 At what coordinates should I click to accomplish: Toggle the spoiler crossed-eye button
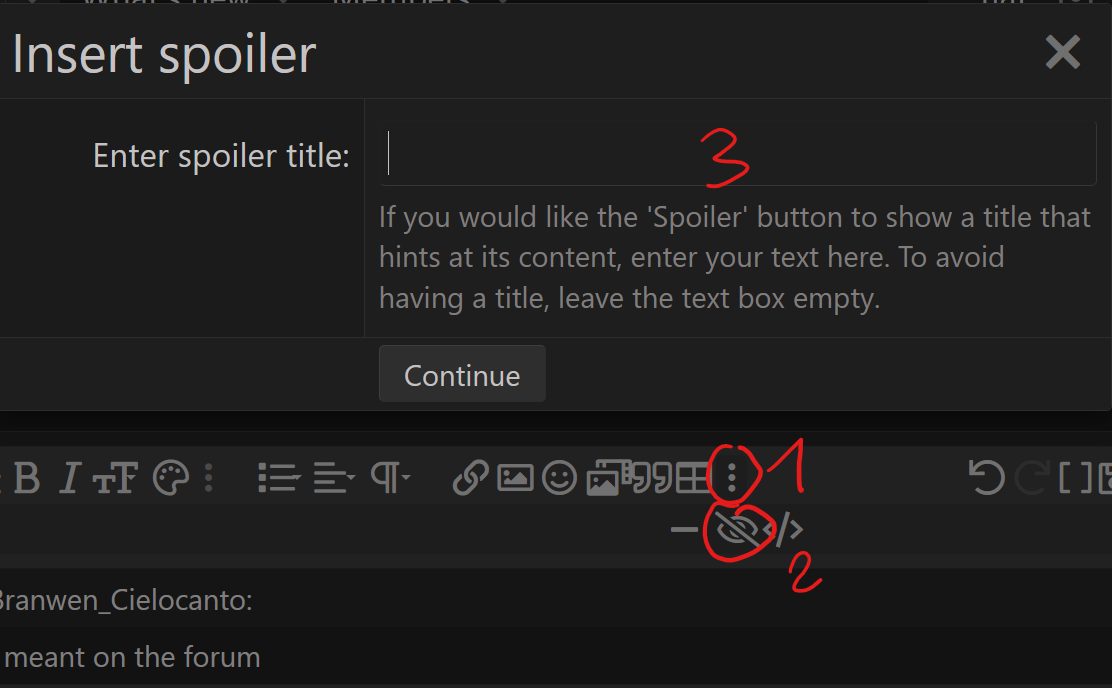pos(736,529)
